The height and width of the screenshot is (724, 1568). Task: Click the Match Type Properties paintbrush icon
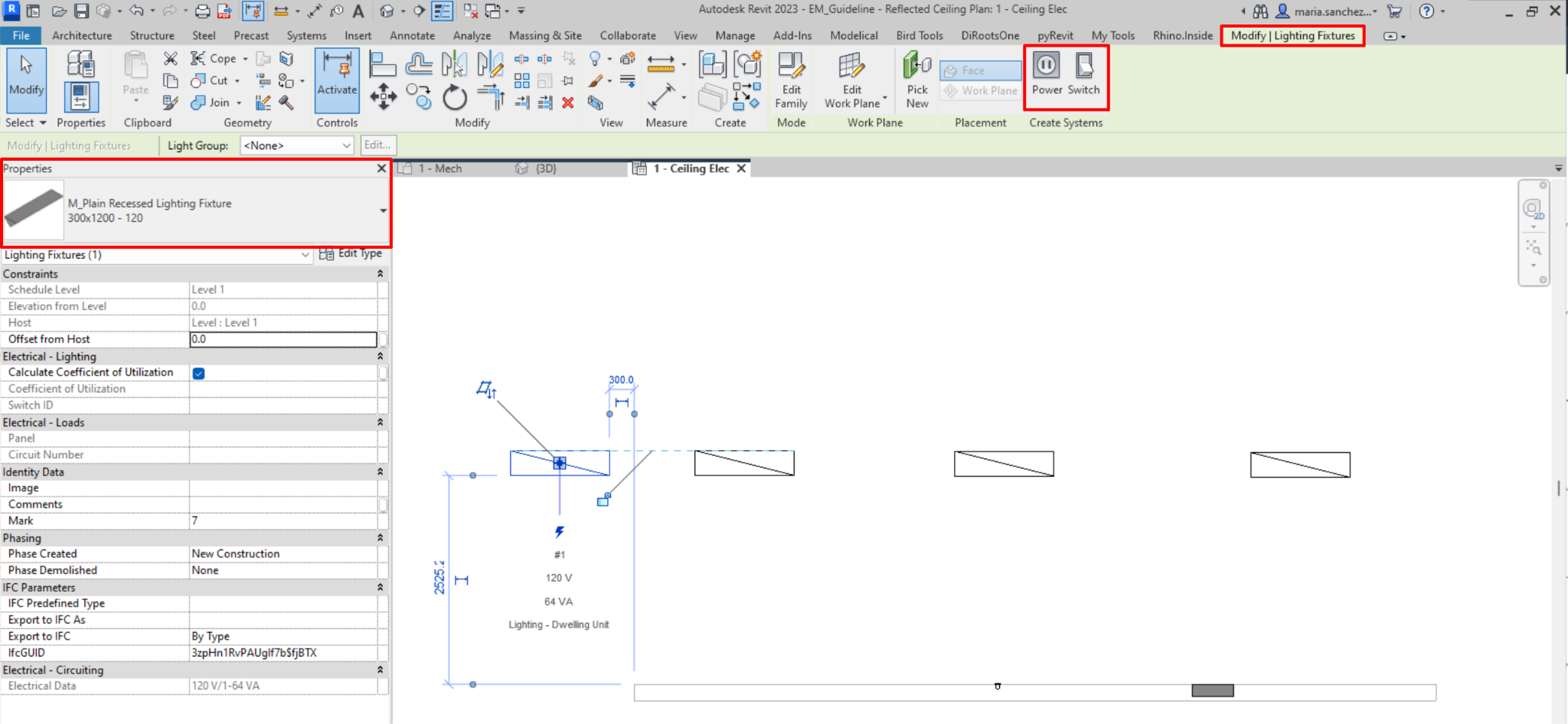171,103
